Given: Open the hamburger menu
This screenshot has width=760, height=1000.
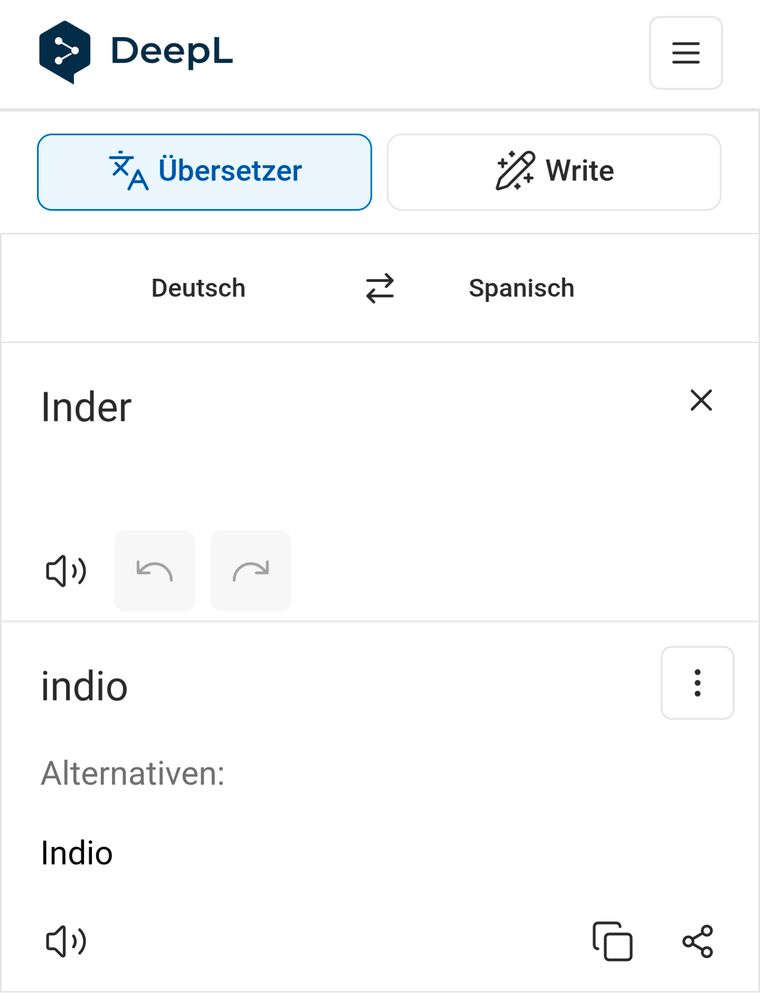Looking at the screenshot, I should coord(685,53).
